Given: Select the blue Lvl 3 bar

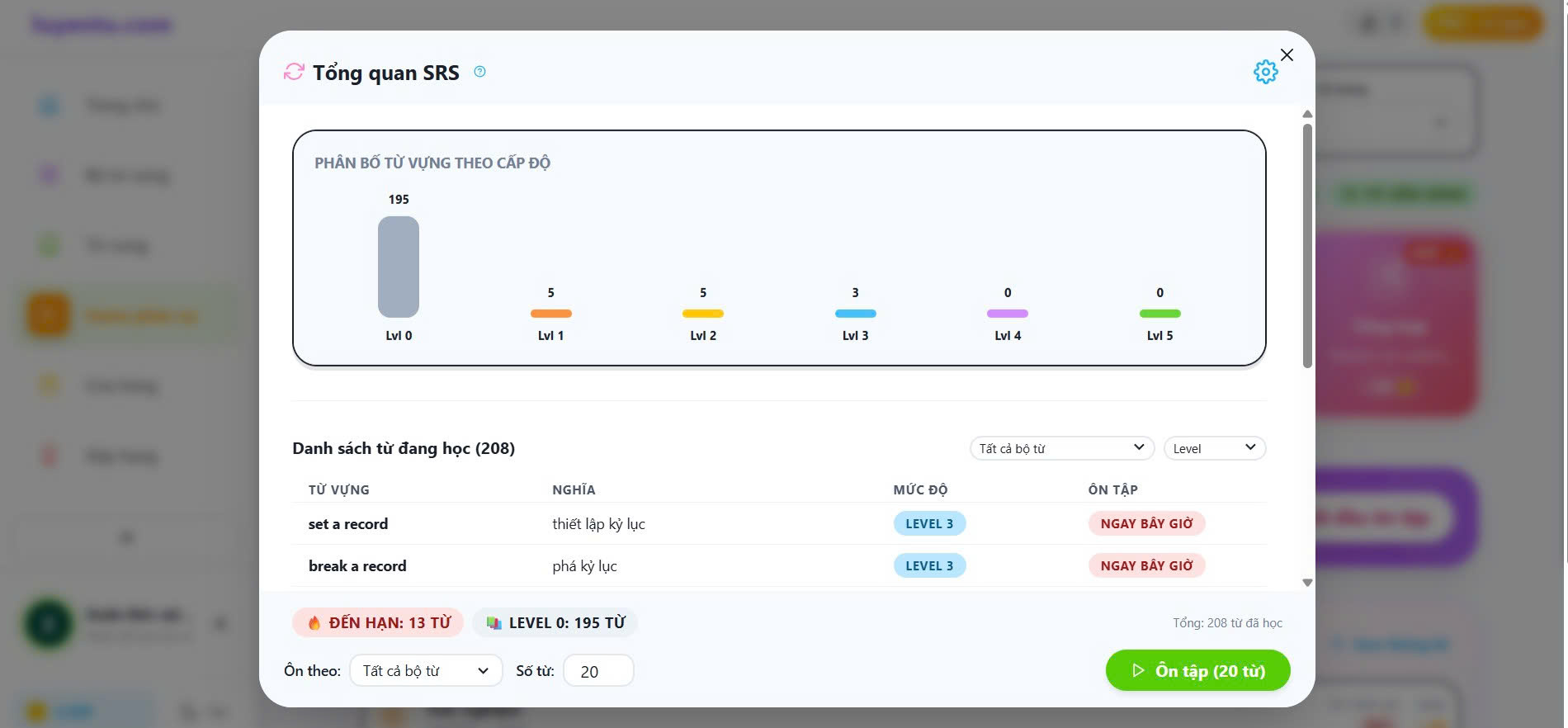Looking at the screenshot, I should [x=855, y=314].
